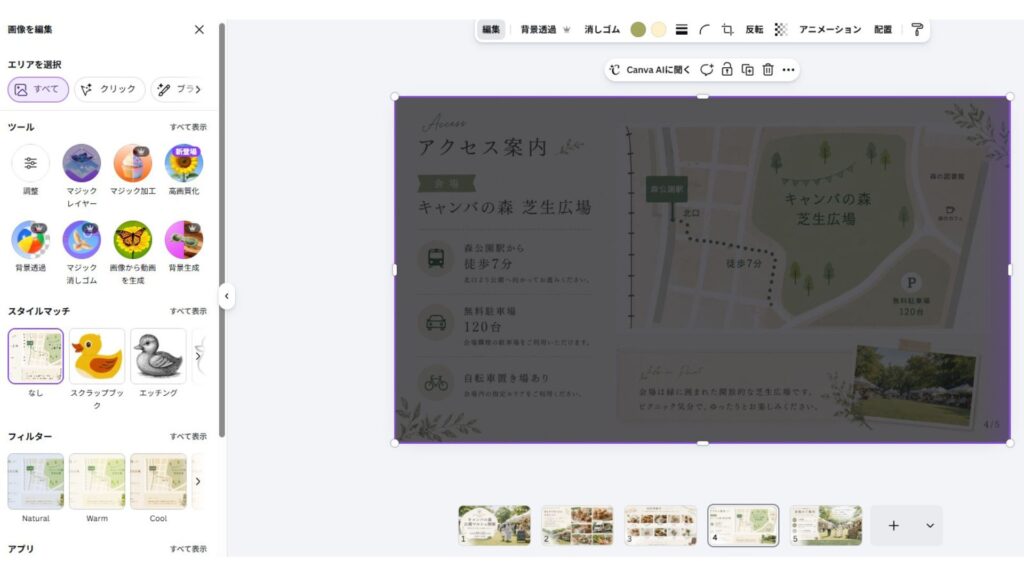Viewport: 1024px width, 576px height.
Task: Click the 編集 toolbar button
Action: tap(491, 29)
